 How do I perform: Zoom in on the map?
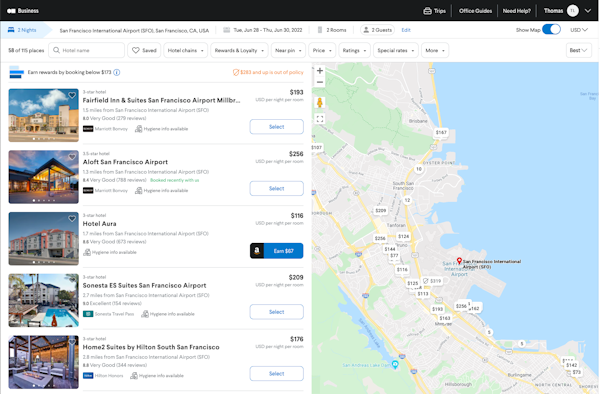point(320,71)
